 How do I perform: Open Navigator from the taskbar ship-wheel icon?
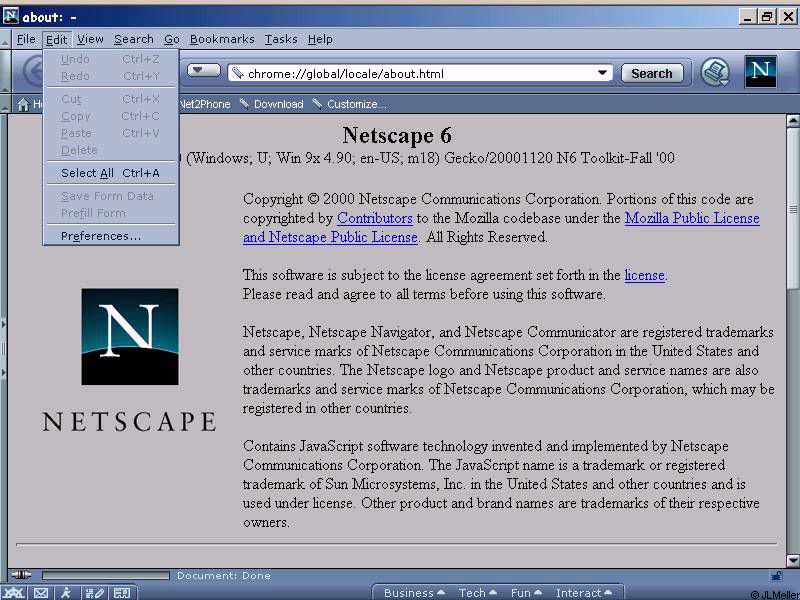(x=13, y=593)
